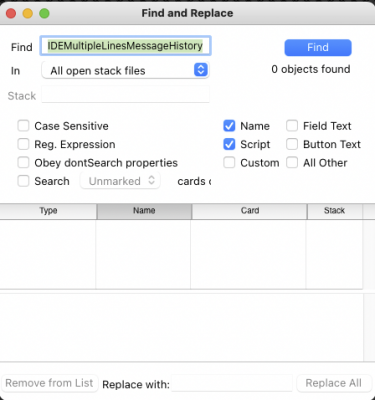Enable the Reg. Expression checkbox
This screenshot has height=400, width=375.
[23, 144]
